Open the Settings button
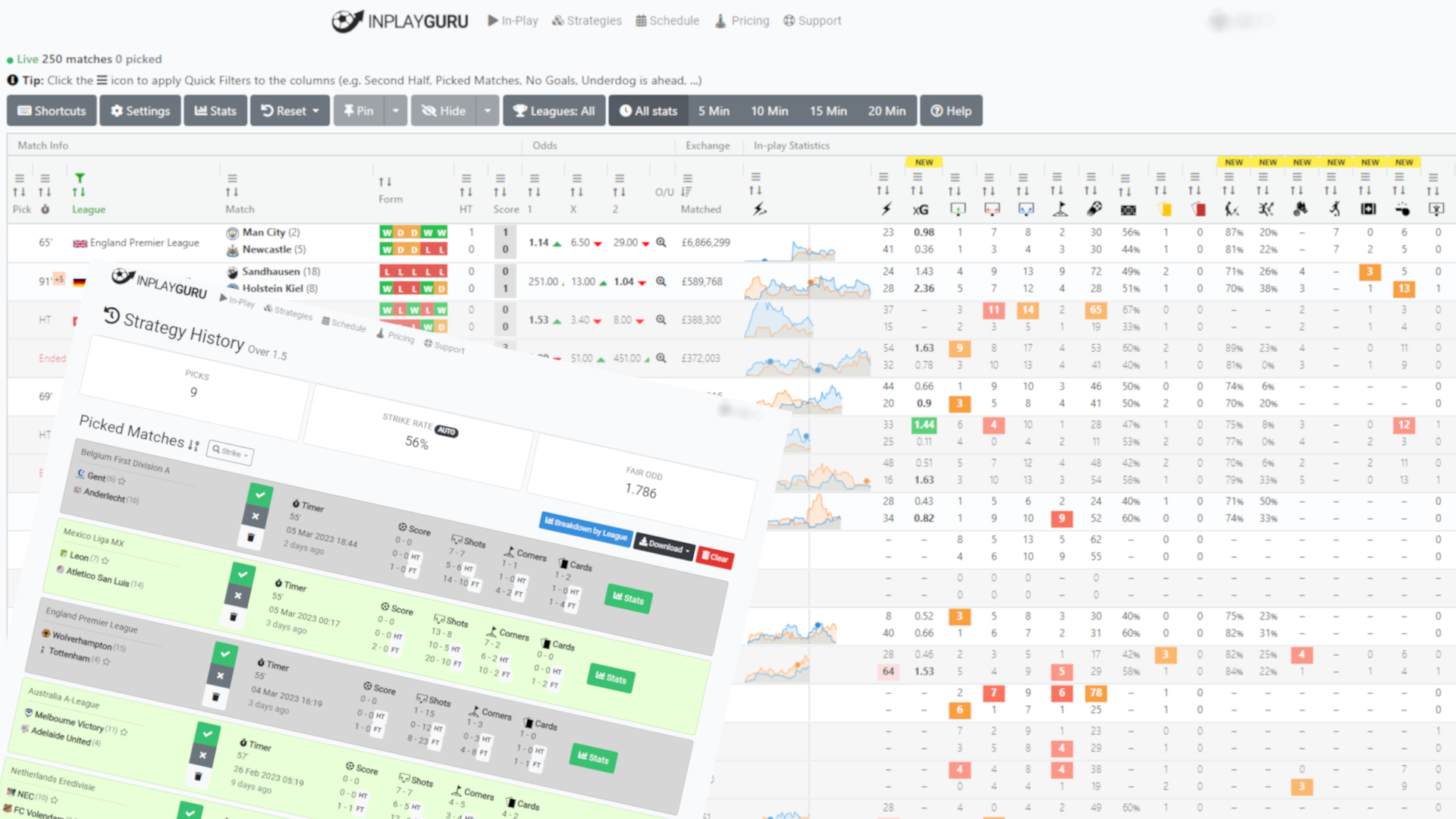 140,111
